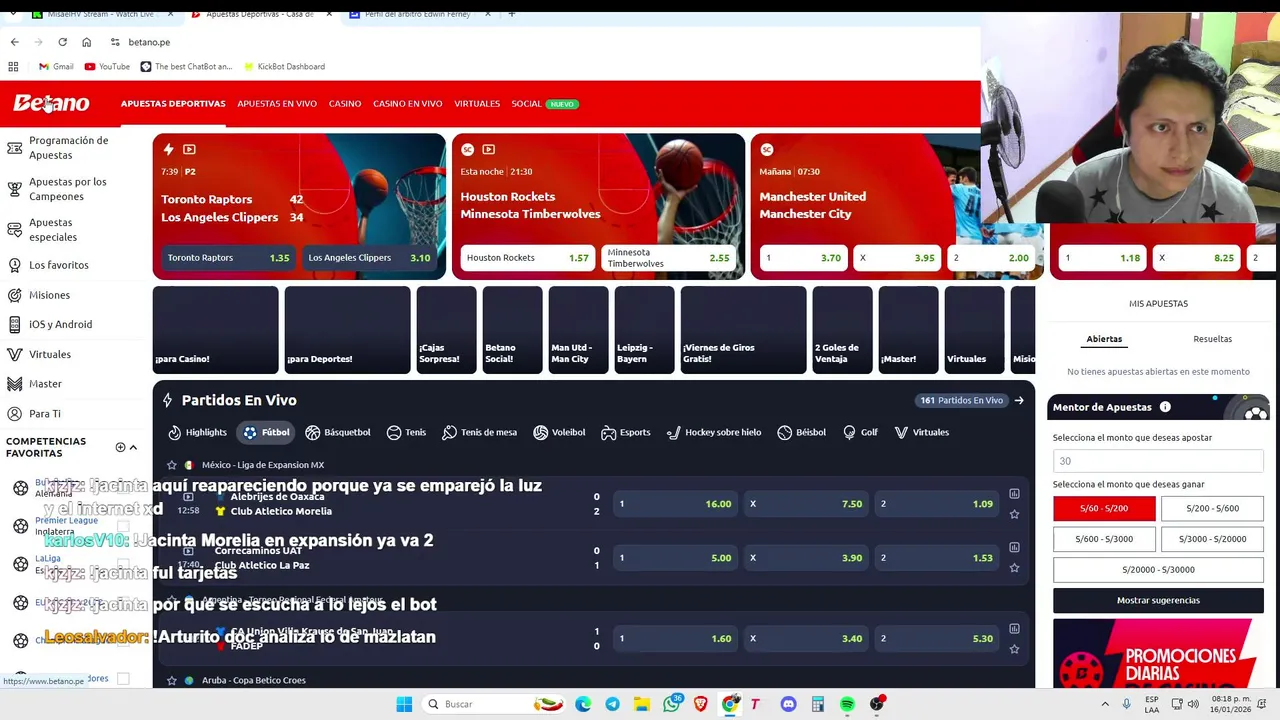Select the Voleibol sport filter
The height and width of the screenshot is (720, 1280).
coord(559,432)
